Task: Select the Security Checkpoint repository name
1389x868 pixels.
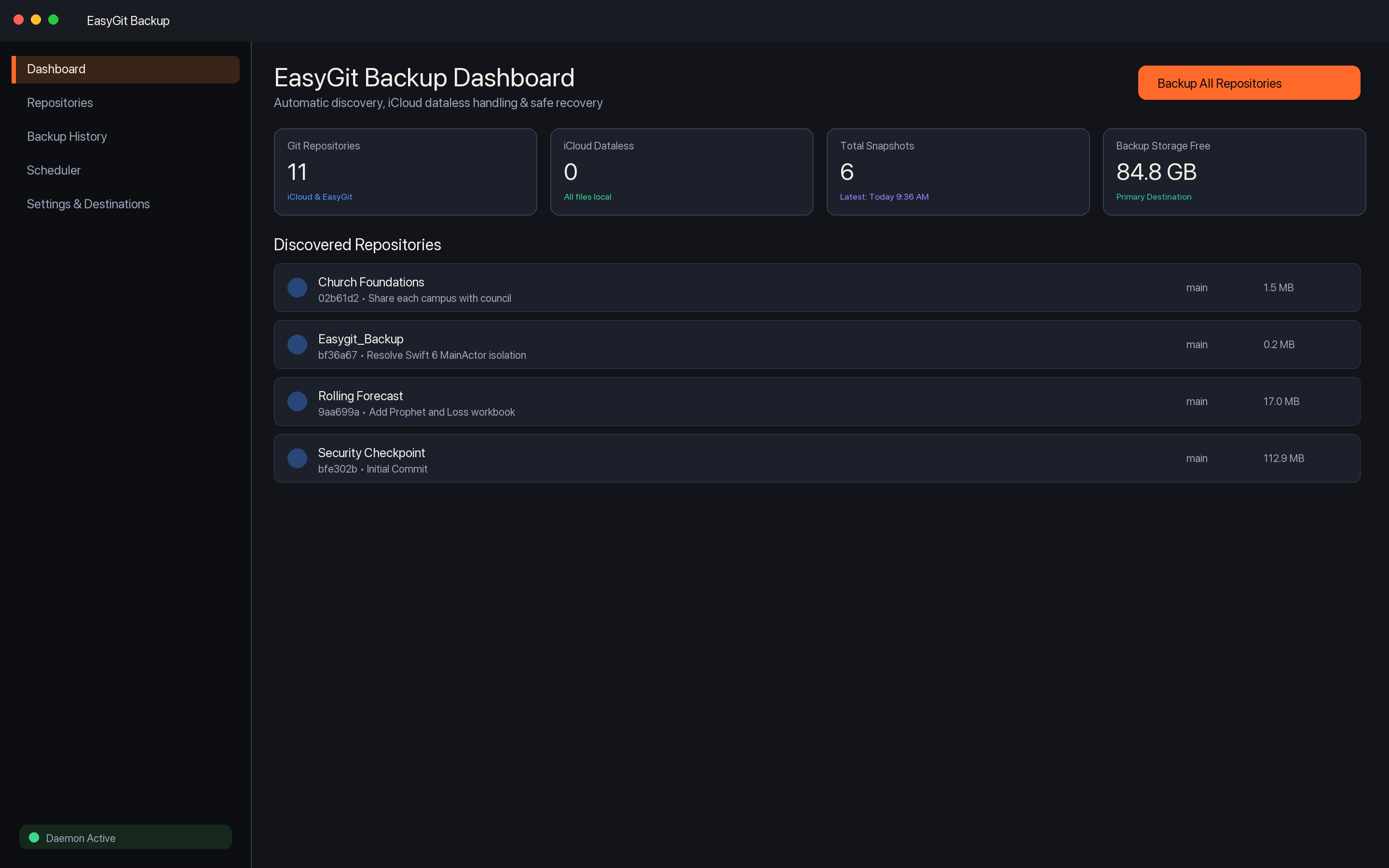Action: [371, 453]
